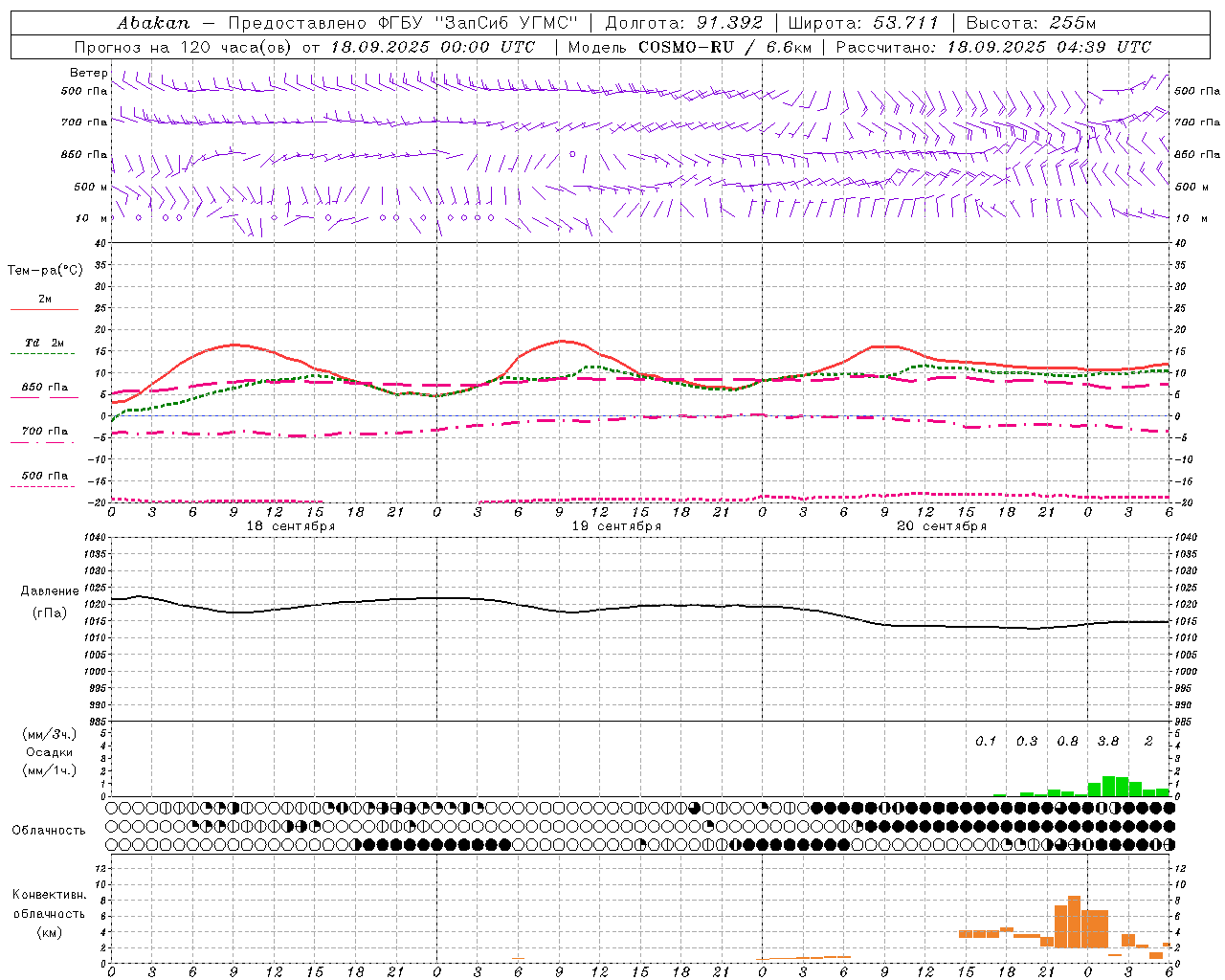Image resolution: width=1225 pixels, height=980 pixels.
Task: Click the 3-hour precipitation value "0.8"
Action: pyautogui.click(x=1067, y=742)
